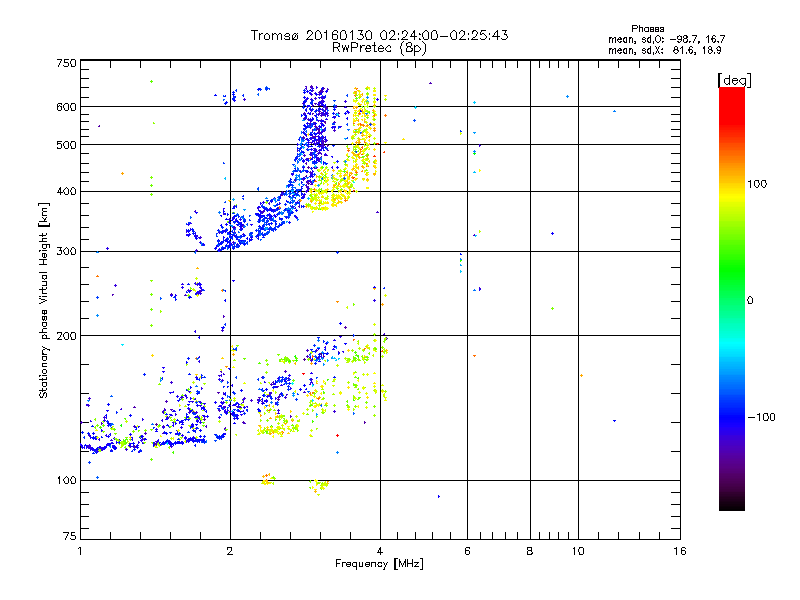Click the black bottom of the colorbar
The height and width of the screenshot is (600, 800).
click(x=732, y=503)
